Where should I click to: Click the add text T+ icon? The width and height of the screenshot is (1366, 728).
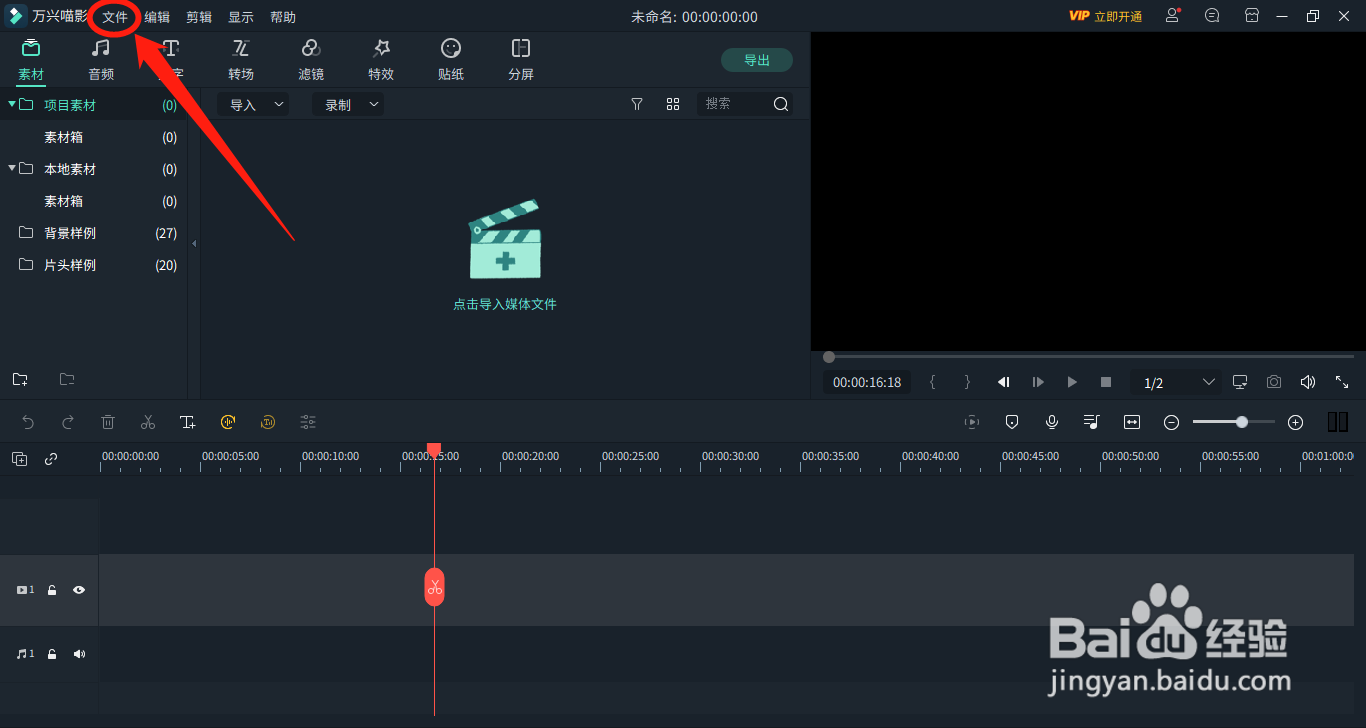188,422
